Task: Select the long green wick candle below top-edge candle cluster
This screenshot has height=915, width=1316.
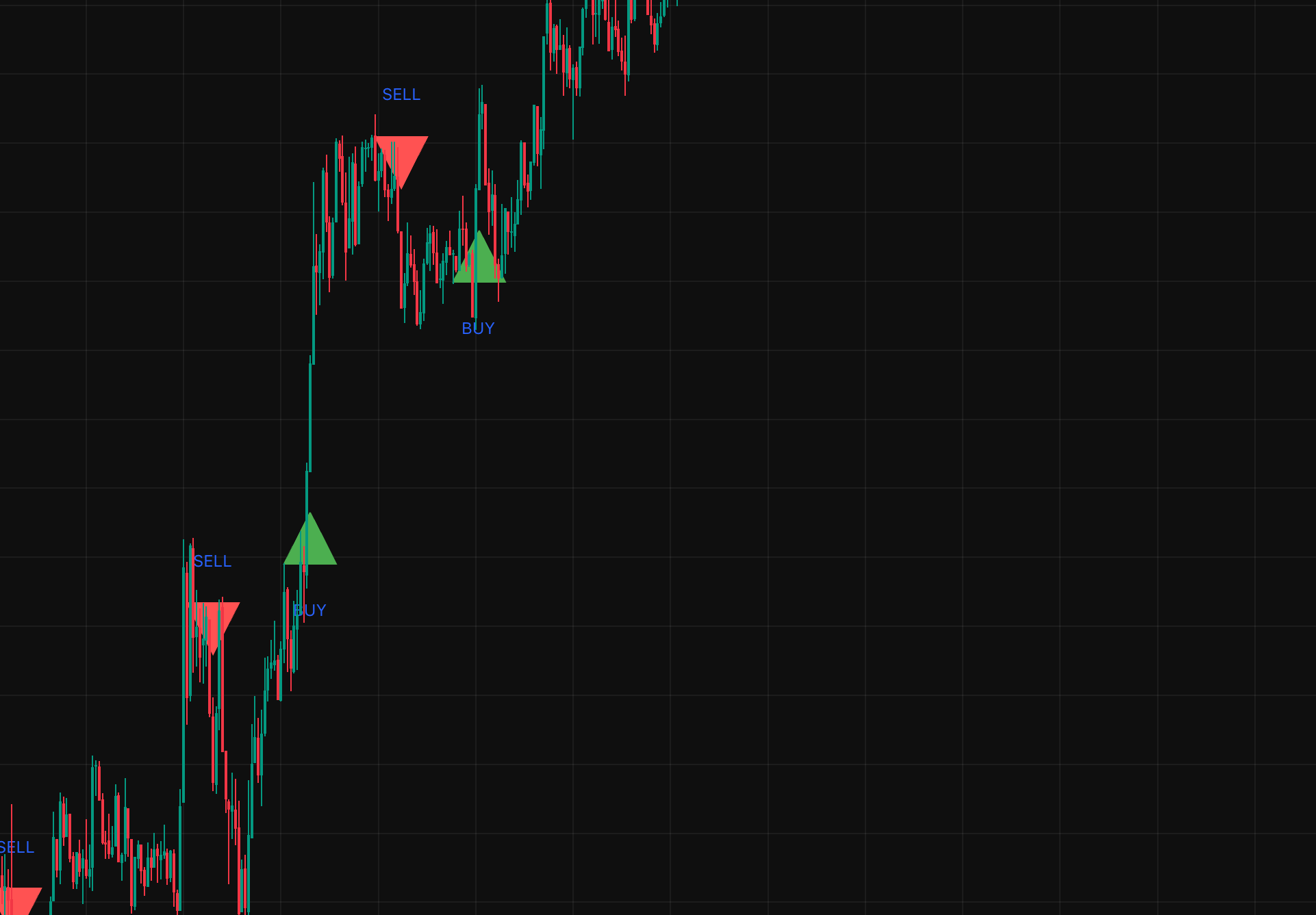Action: 573,103
